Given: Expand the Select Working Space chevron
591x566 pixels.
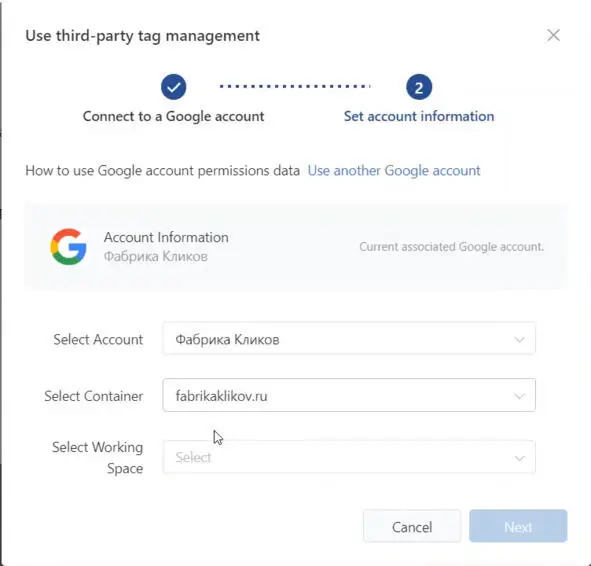Looking at the screenshot, I should point(520,458).
